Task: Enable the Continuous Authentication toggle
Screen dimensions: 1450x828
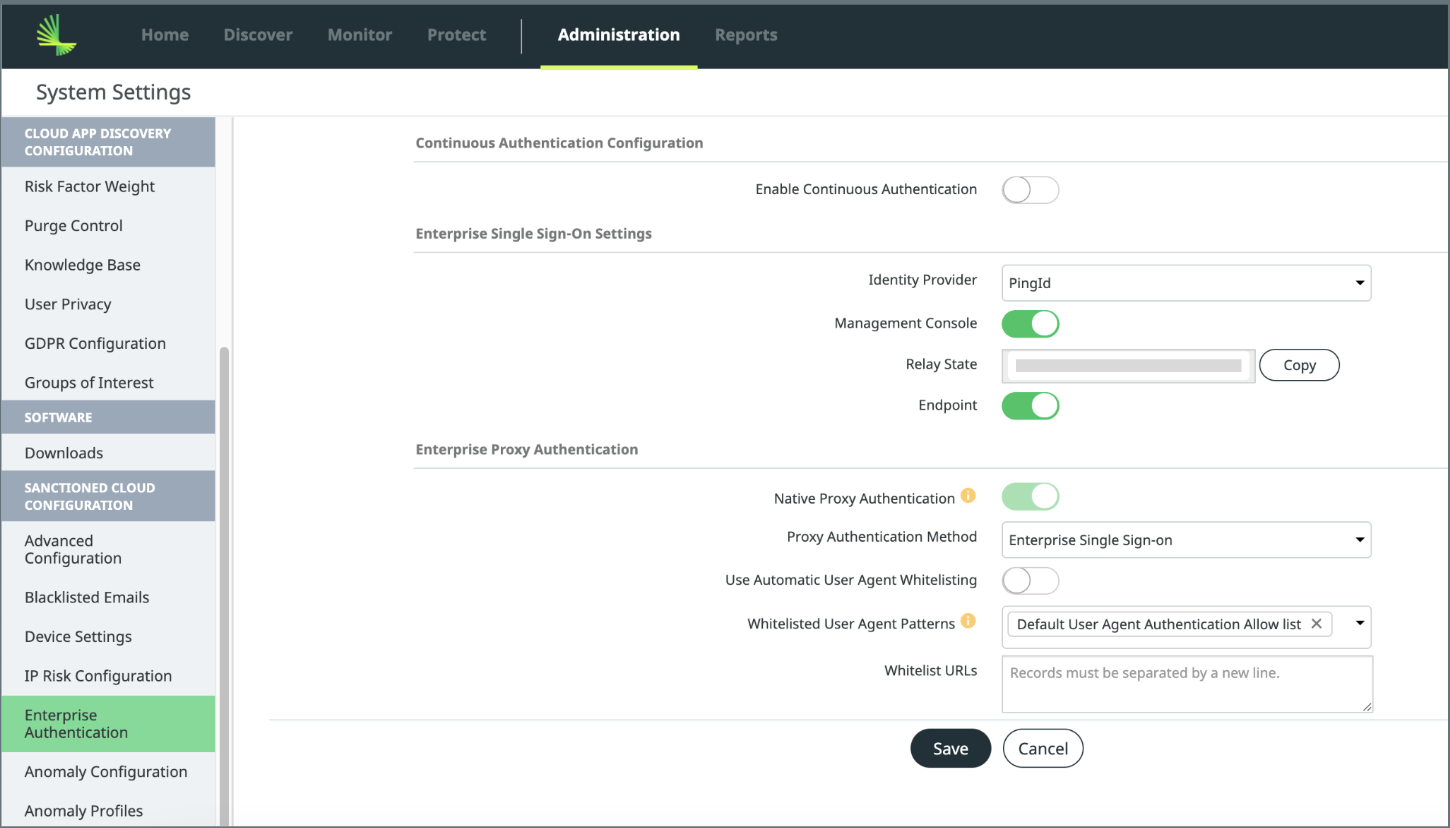Action: 1030,190
